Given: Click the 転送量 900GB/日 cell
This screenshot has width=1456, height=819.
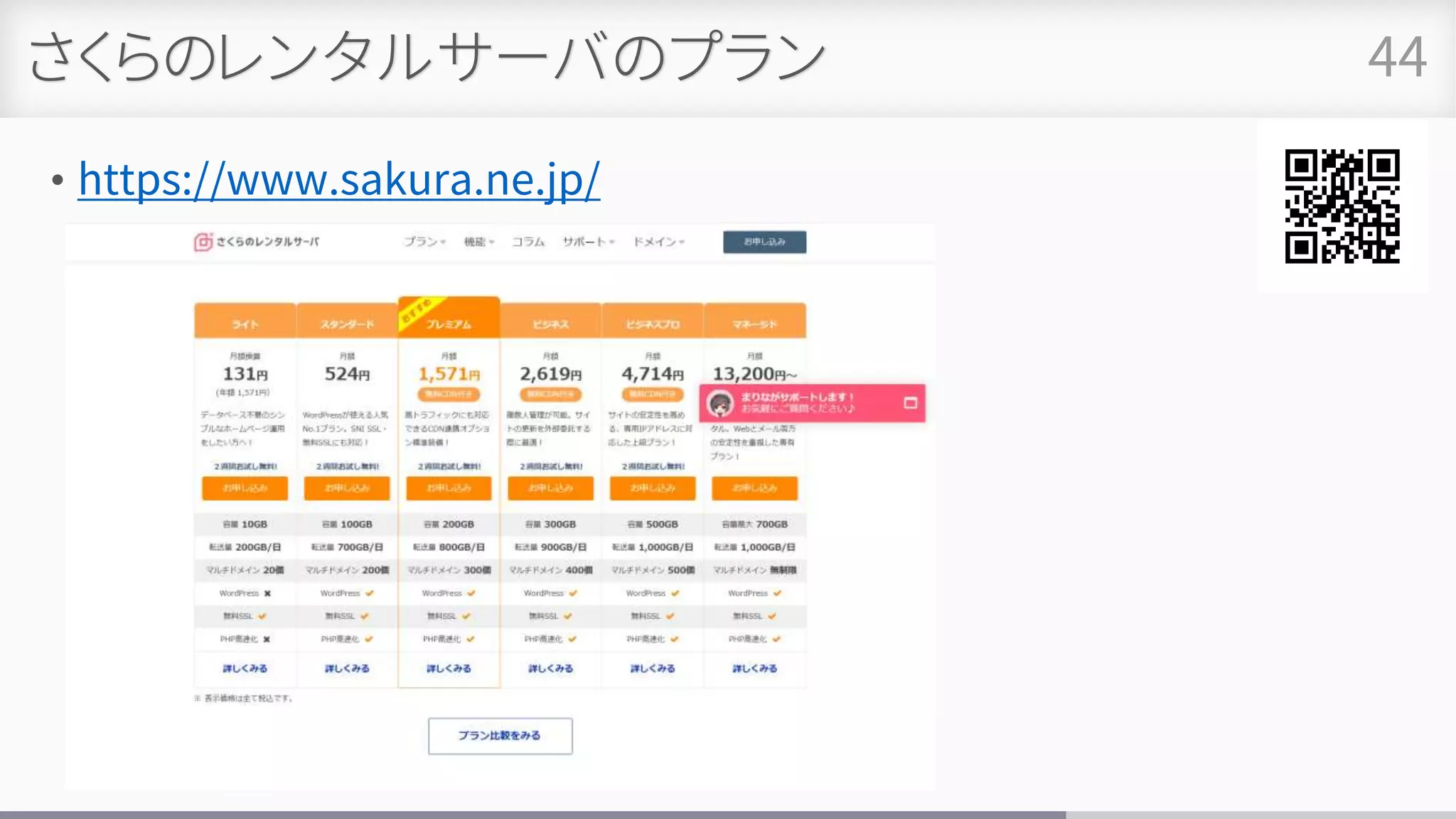Looking at the screenshot, I should tap(551, 547).
